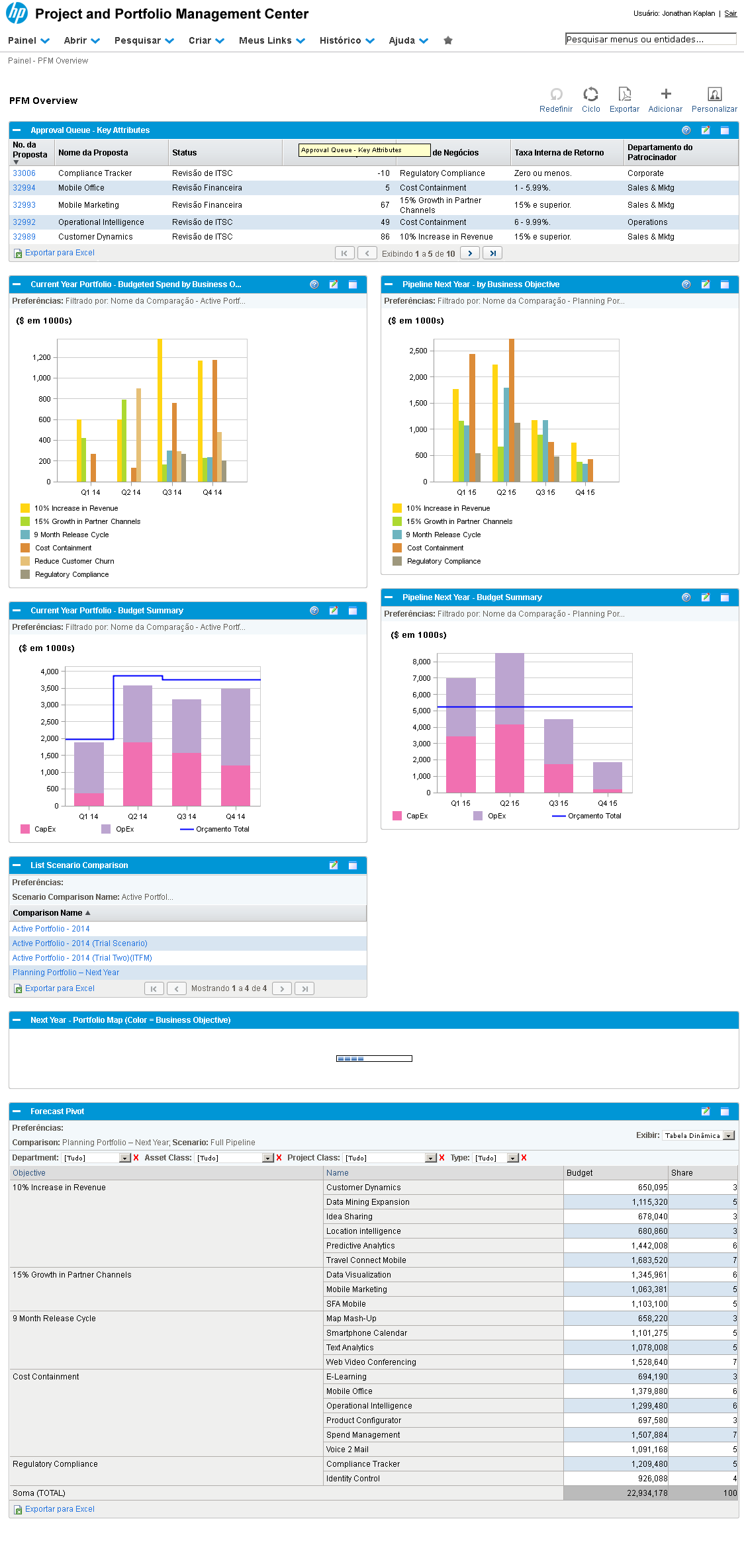Click the Exportar PDF icon
This screenshot has height=1568, width=744.
pos(624,95)
